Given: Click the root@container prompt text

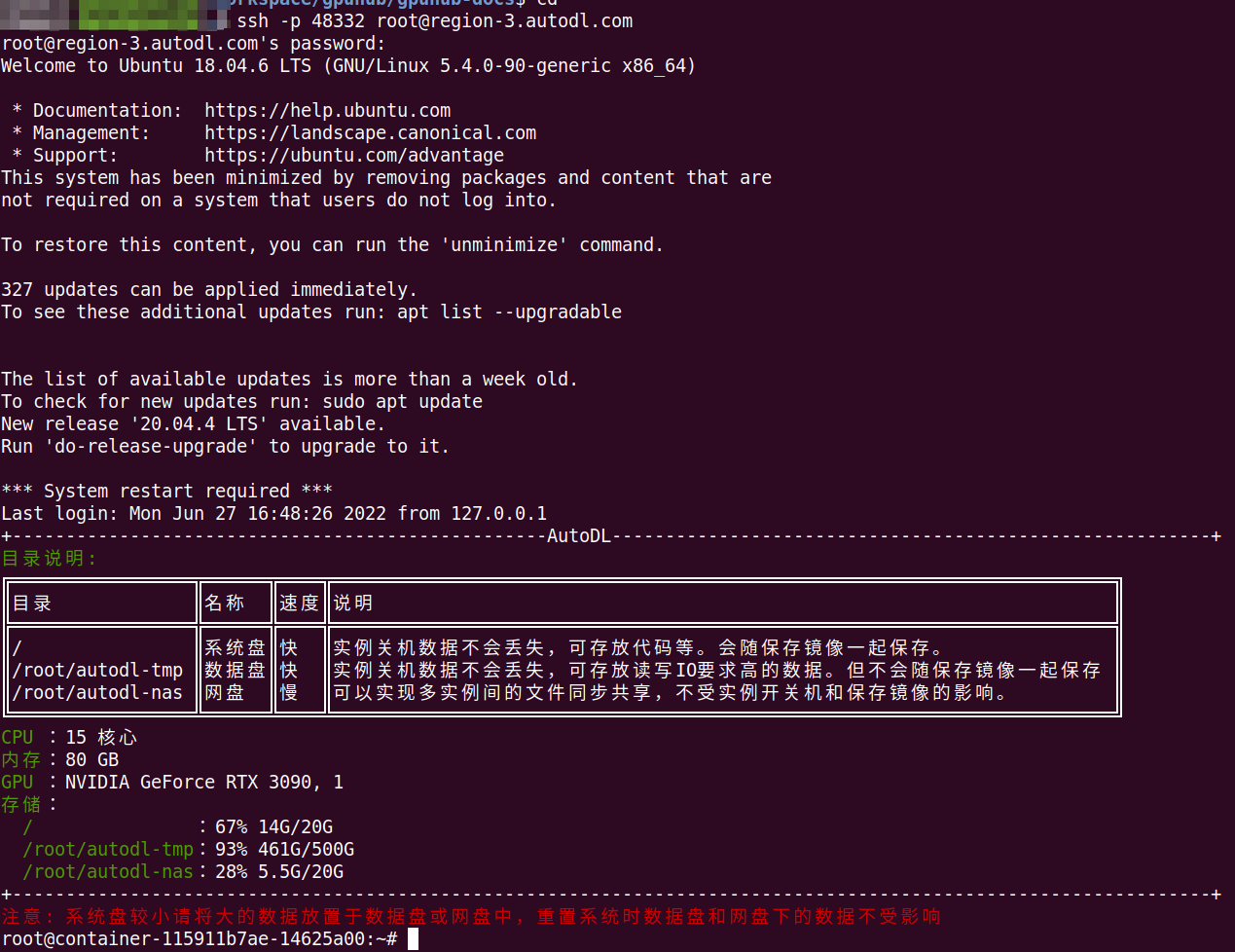Looking at the screenshot, I should (200, 939).
